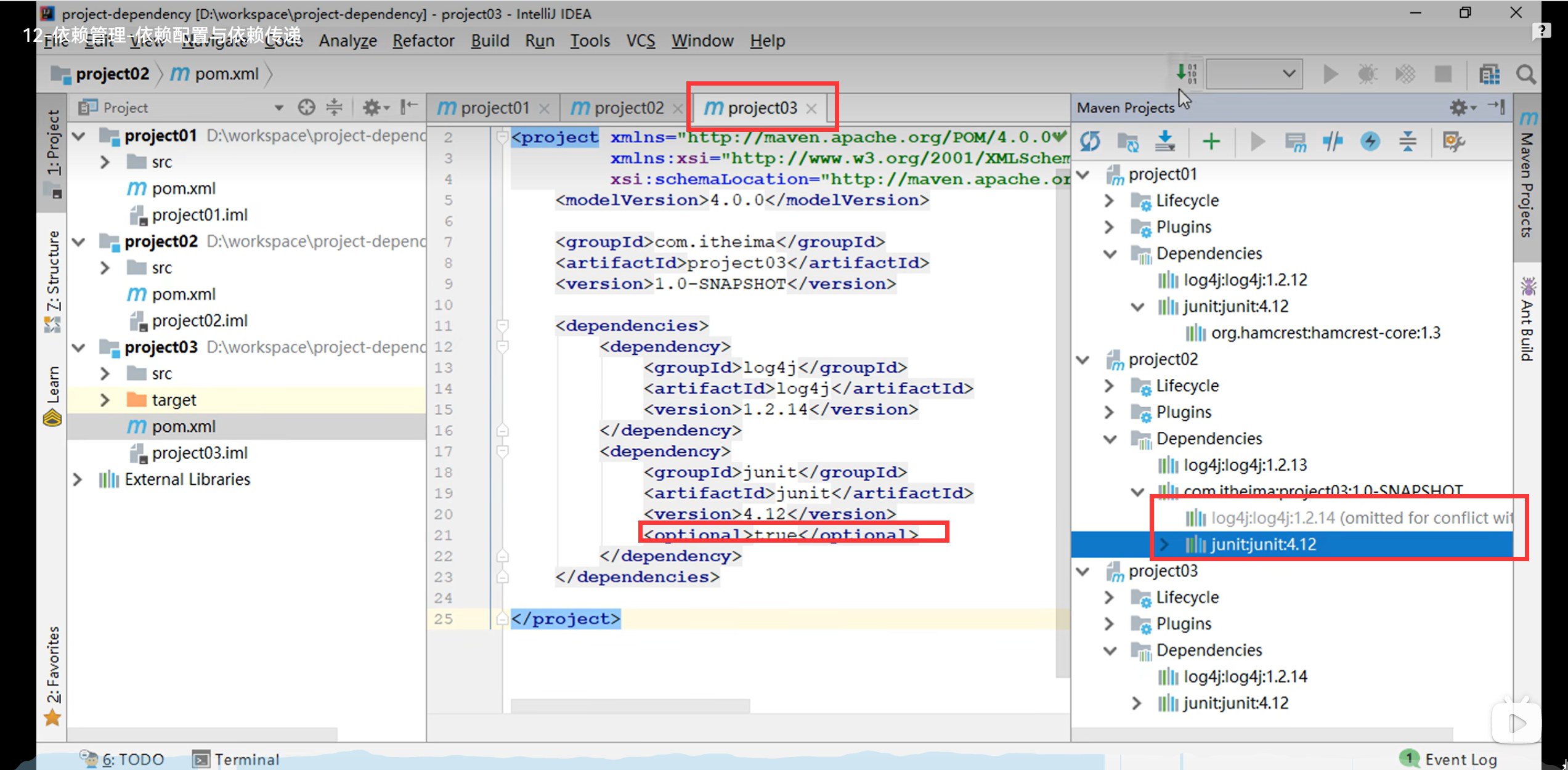Click Download Sources and Documentation icon
The height and width of the screenshot is (770, 1568).
click(x=1164, y=142)
